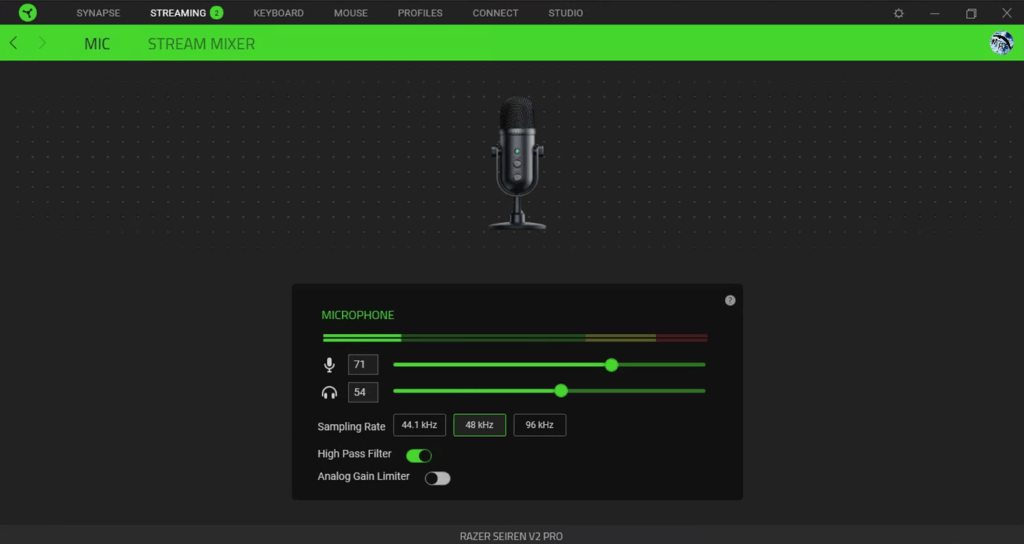Click the headphone volume value field
1024x544 pixels.
[x=362, y=392]
